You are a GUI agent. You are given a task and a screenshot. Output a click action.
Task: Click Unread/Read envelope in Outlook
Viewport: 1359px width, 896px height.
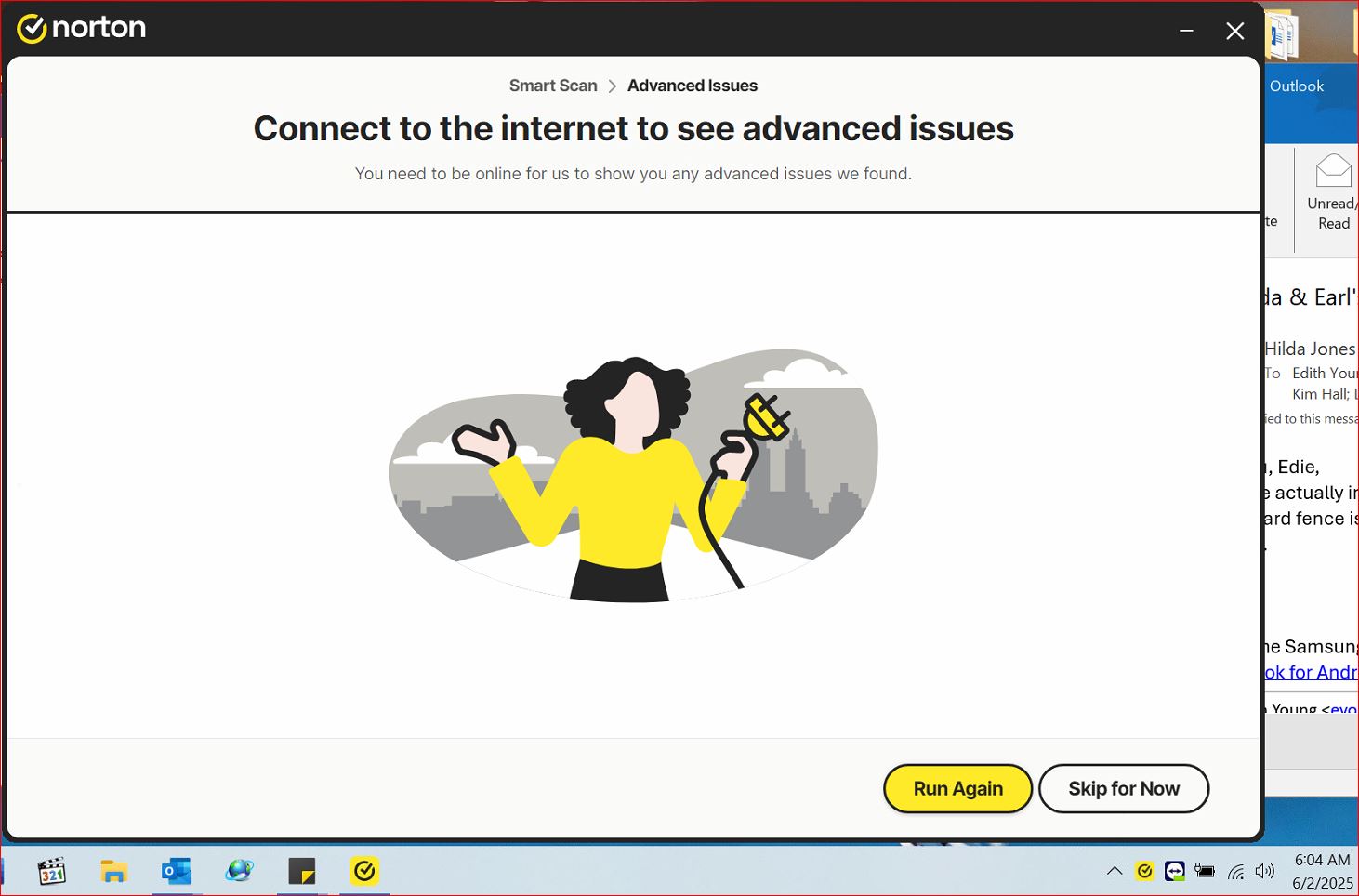tap(1333, 192)
